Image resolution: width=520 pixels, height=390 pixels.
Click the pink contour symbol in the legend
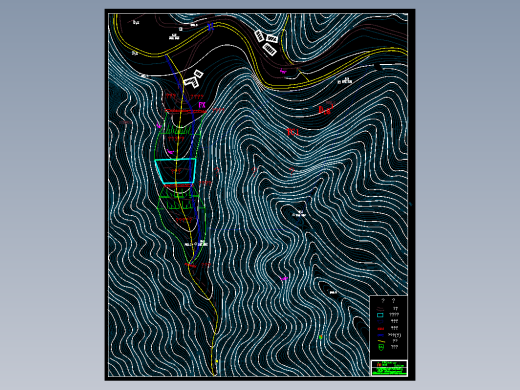coord(380,309)
